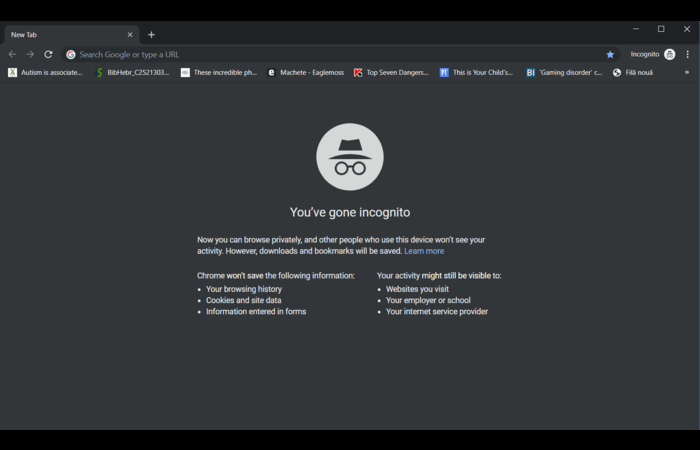Click the Incognito profile icon
The height and width of the screenshot is (450, 700).
[669, 54]
